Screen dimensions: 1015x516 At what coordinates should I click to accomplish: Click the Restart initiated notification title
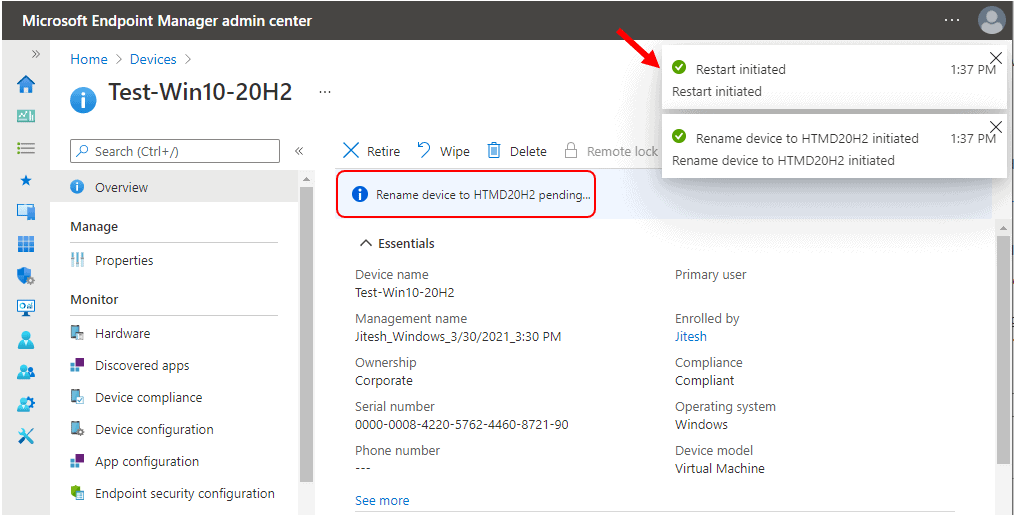[741, 69]
